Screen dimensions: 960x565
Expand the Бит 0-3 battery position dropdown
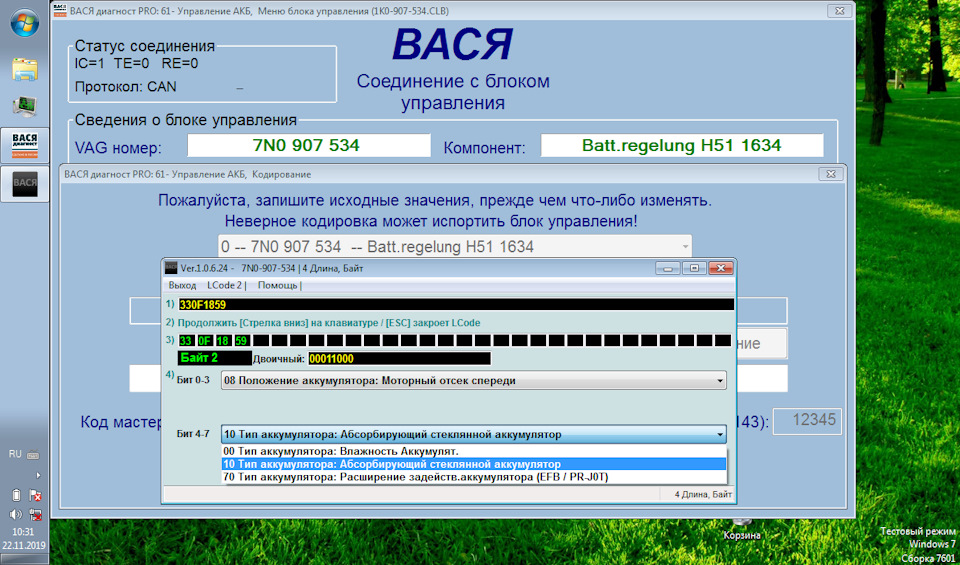(x=719, y=381)
